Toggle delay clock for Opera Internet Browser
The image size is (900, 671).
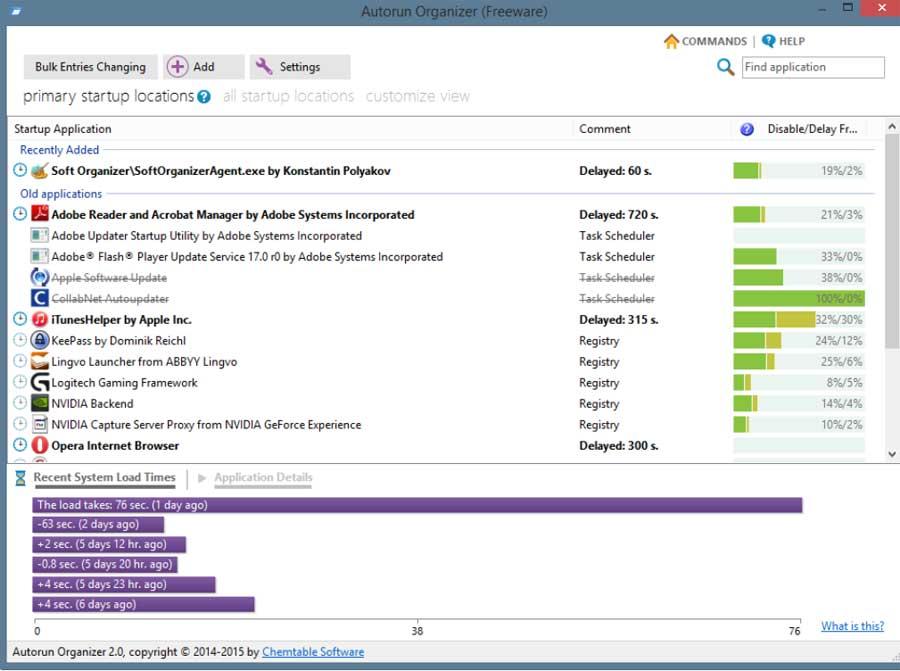(20, 445)
